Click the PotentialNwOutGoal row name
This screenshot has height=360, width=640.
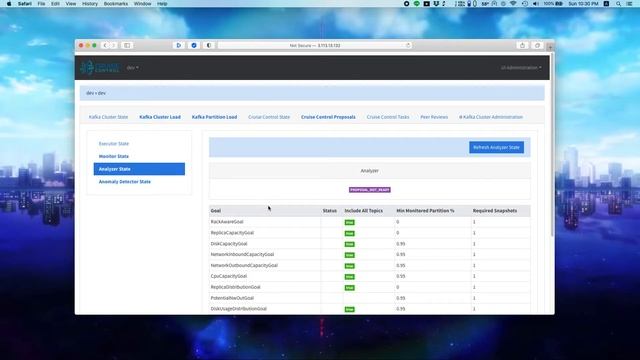(232, 298)
